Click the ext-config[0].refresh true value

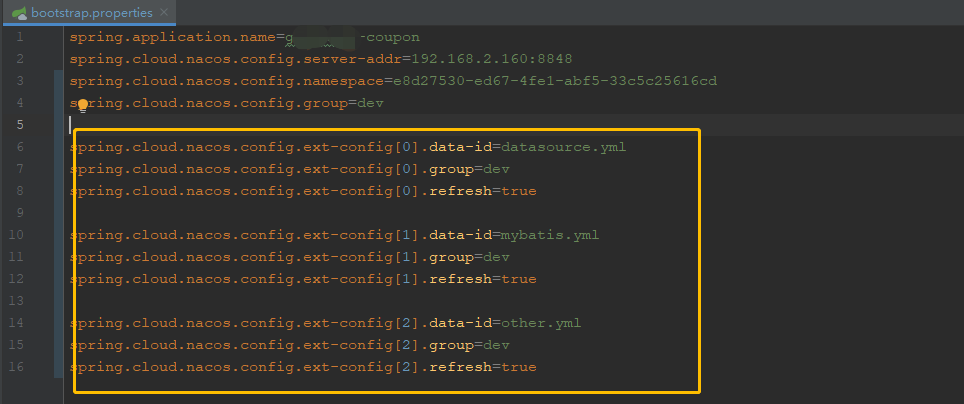click(519, 191)
